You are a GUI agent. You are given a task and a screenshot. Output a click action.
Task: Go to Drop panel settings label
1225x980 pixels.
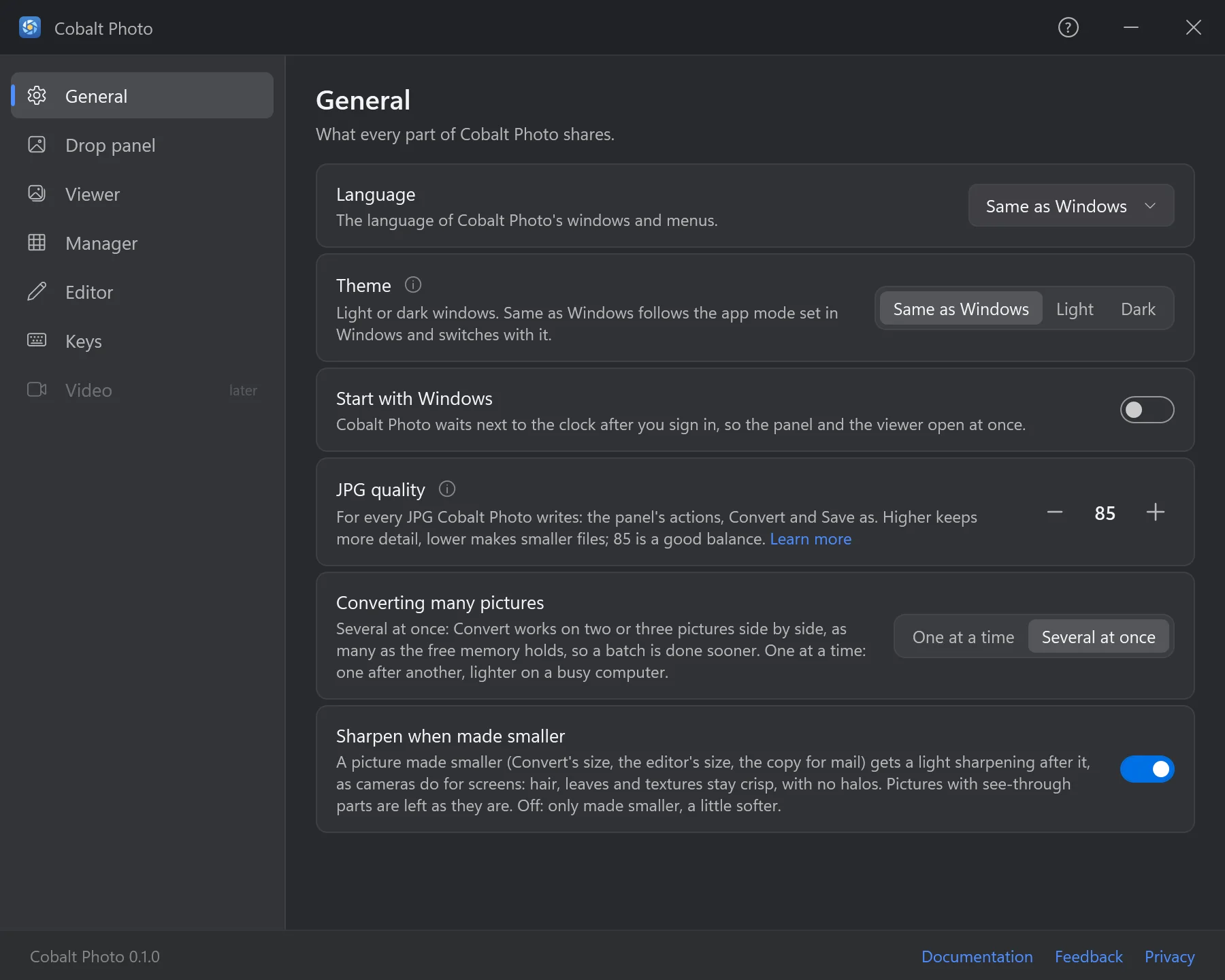tap(110, 145)
